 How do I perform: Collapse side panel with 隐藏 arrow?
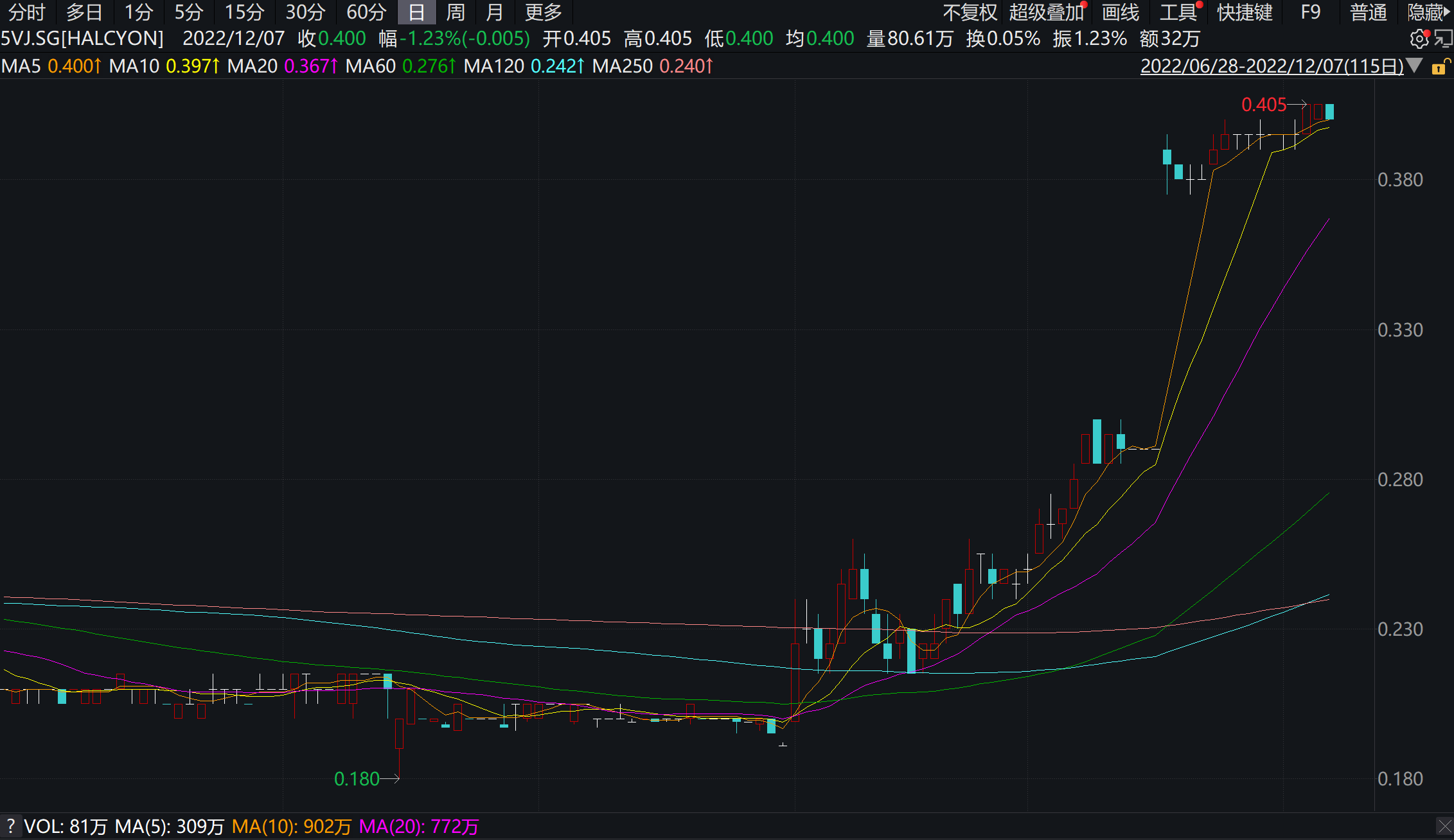coord(1429,12)
